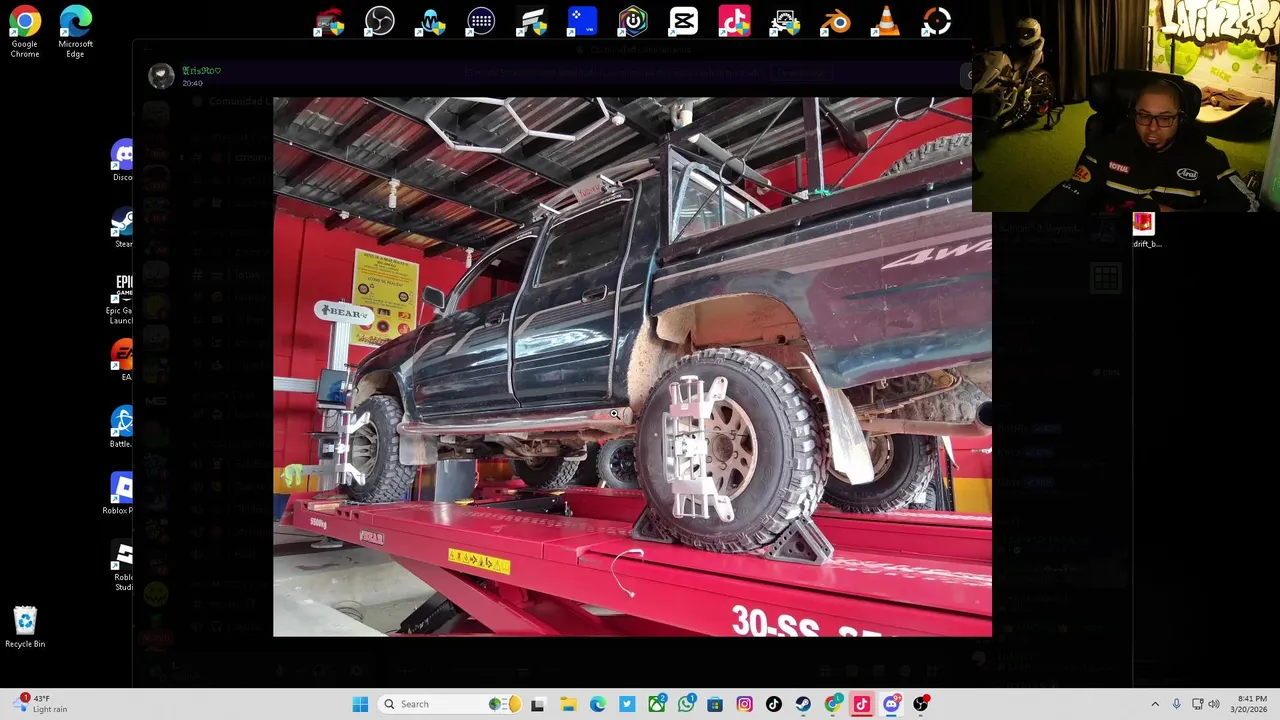
Task: Open drift_b file on desktop
Action: coord(1144,229)
